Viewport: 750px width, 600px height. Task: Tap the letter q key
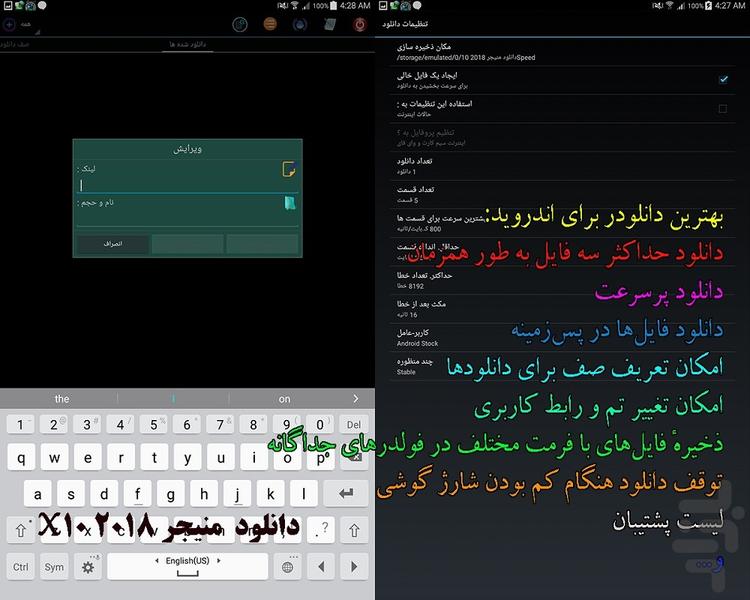[21, 458]
